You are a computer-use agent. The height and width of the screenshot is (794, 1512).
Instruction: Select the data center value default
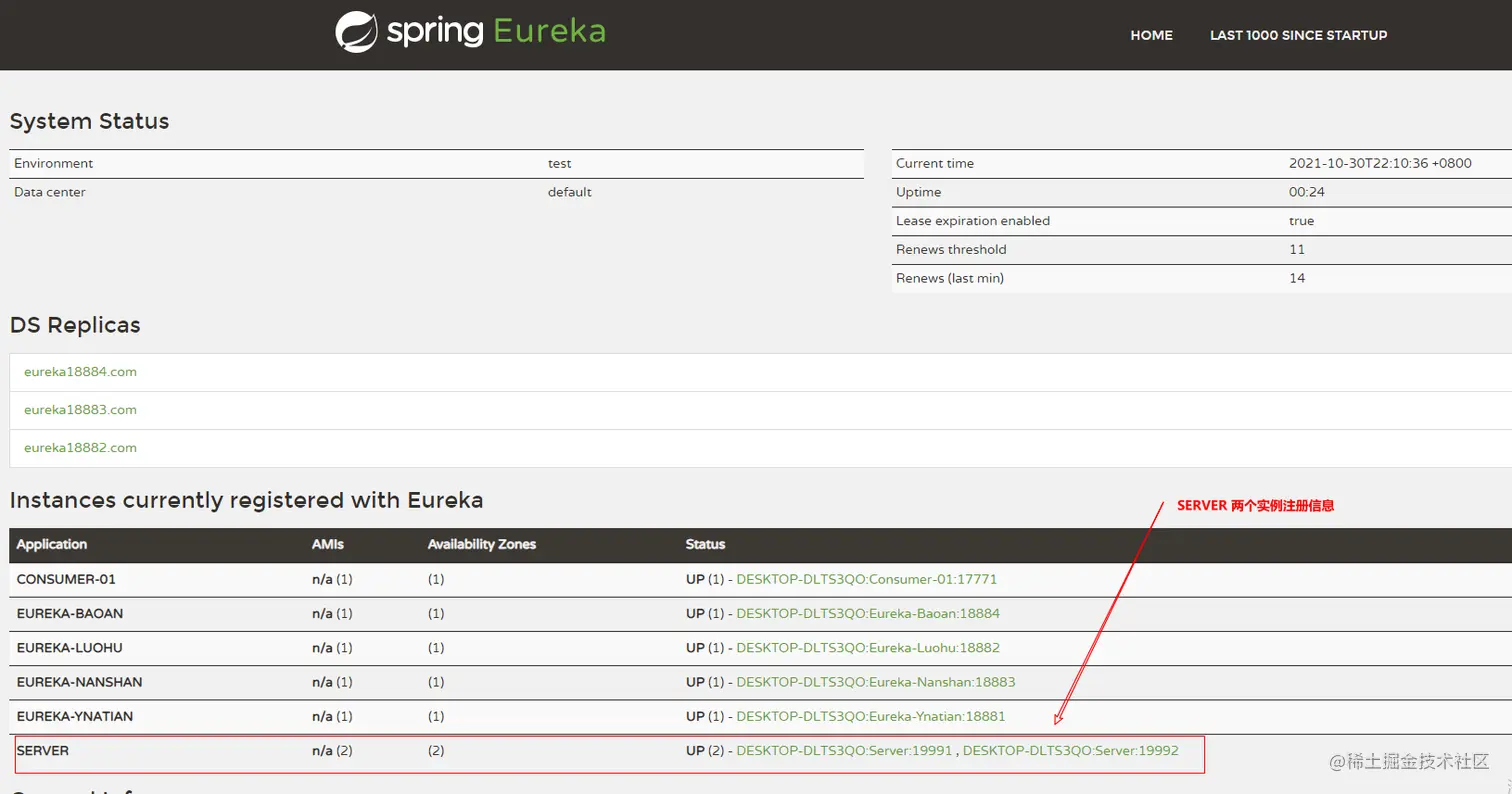(570, 192)
